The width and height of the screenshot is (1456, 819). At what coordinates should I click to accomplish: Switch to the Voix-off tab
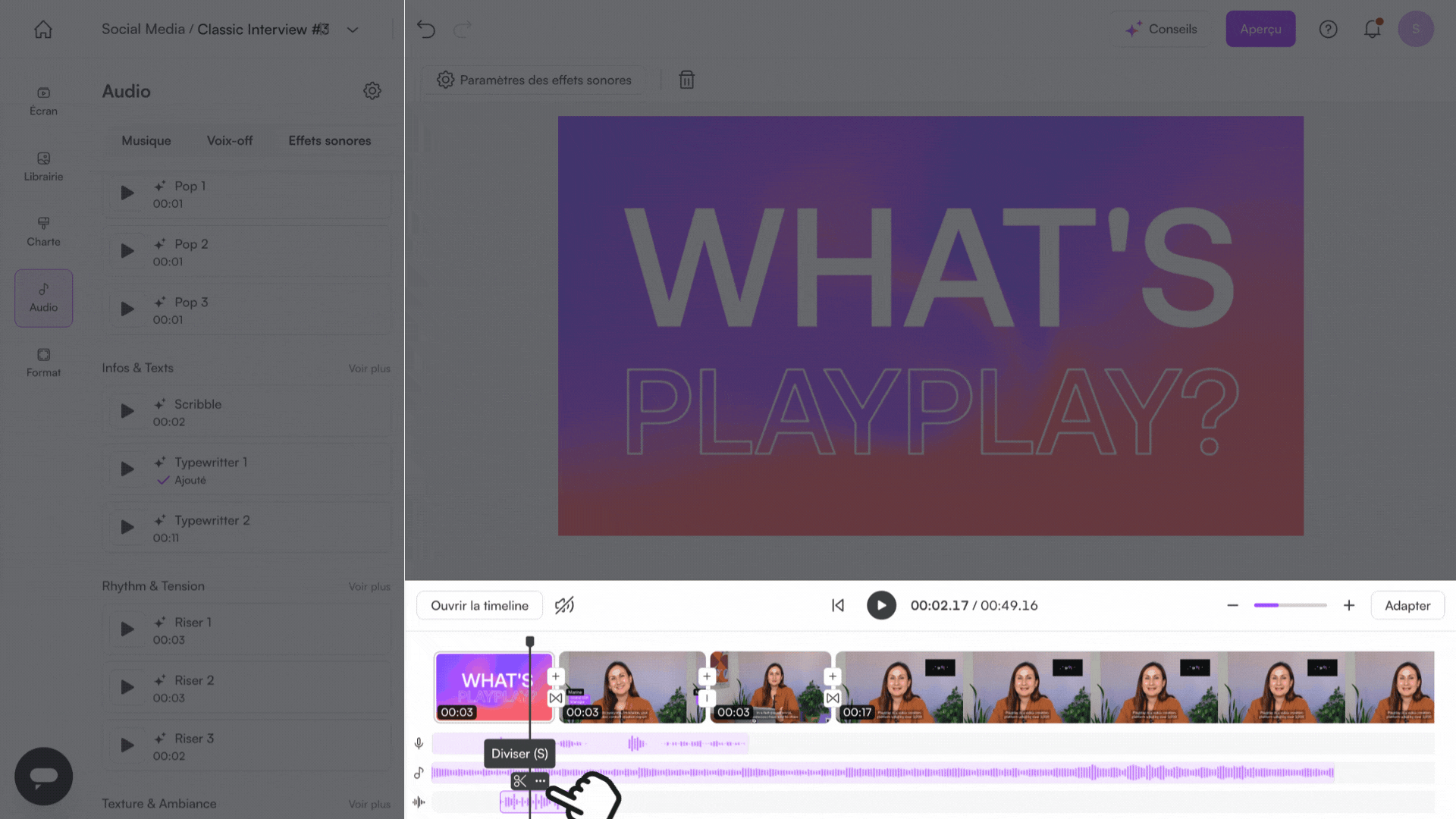point(230,141)
